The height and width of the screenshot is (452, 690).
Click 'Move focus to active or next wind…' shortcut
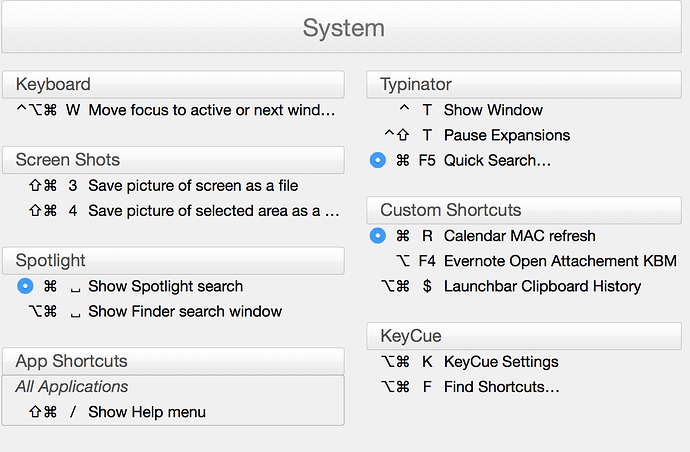pos(212,110)
